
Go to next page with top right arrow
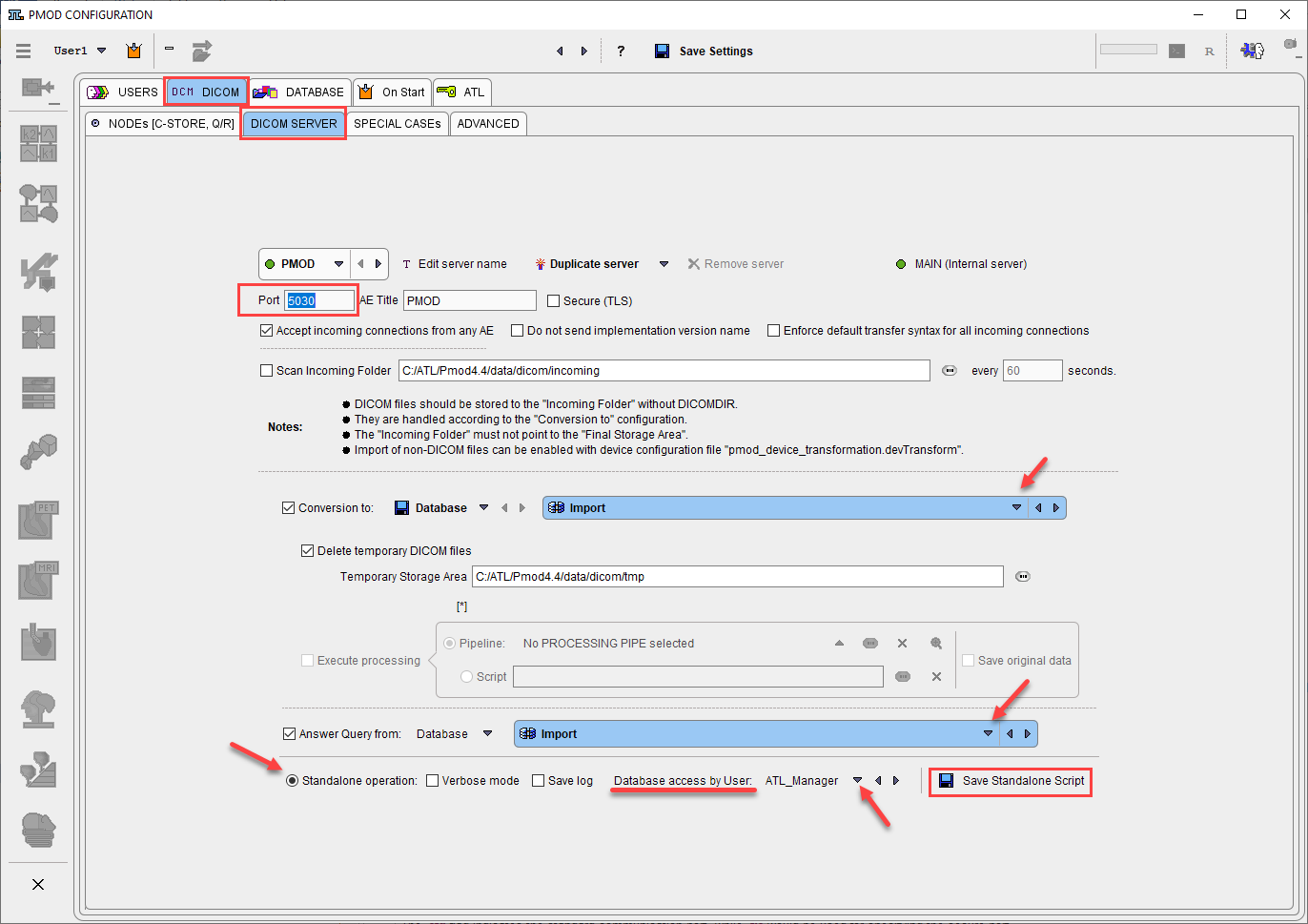click(584, 51)
